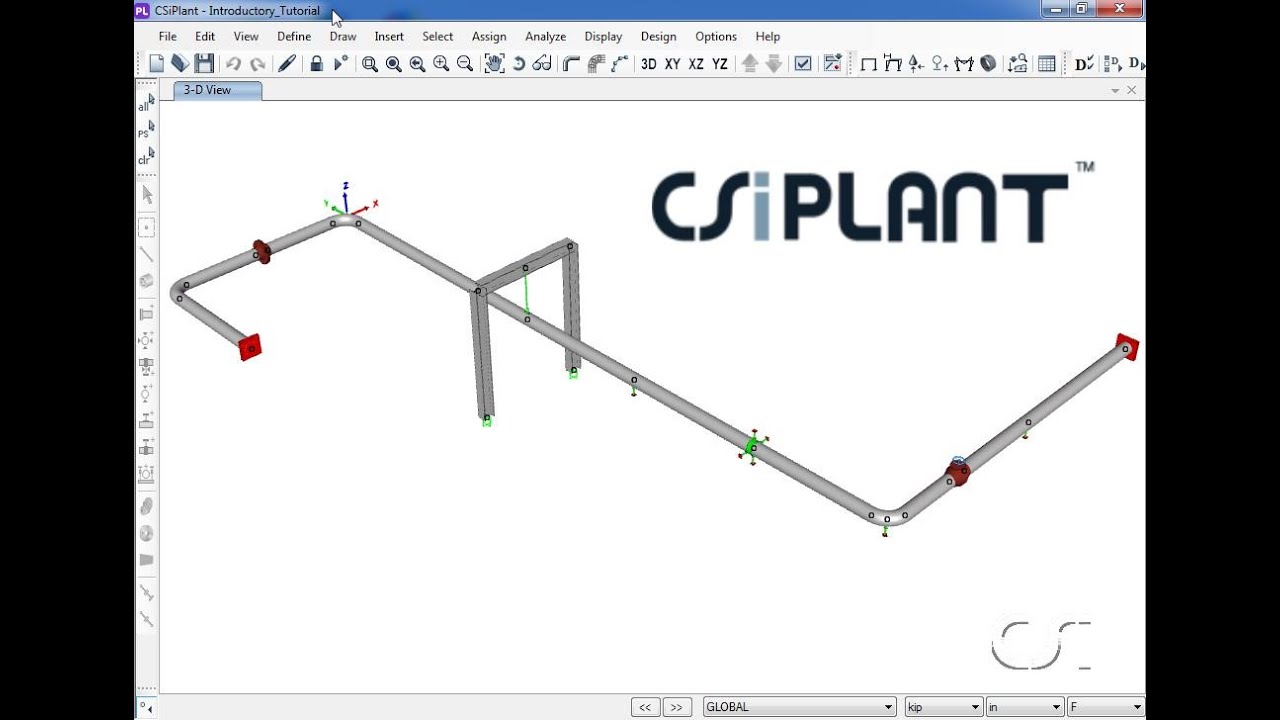1280x720 pixels.
Task: Open display tables grid icon
Action: click(1047, 64)
